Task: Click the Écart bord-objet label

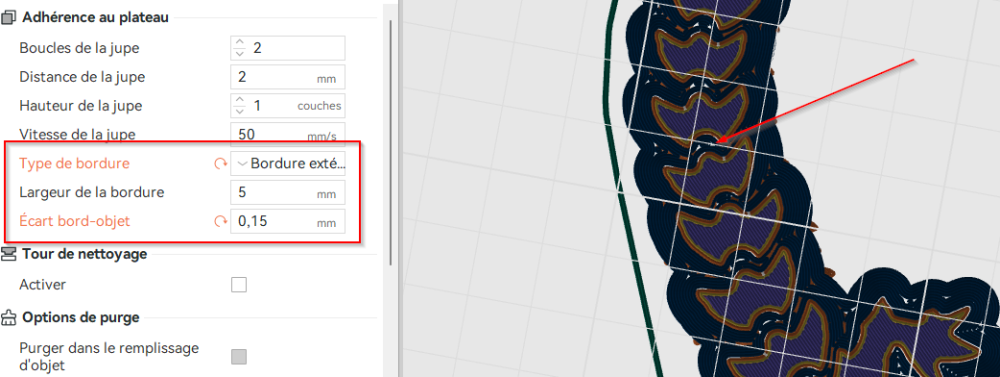Action: 75,221
